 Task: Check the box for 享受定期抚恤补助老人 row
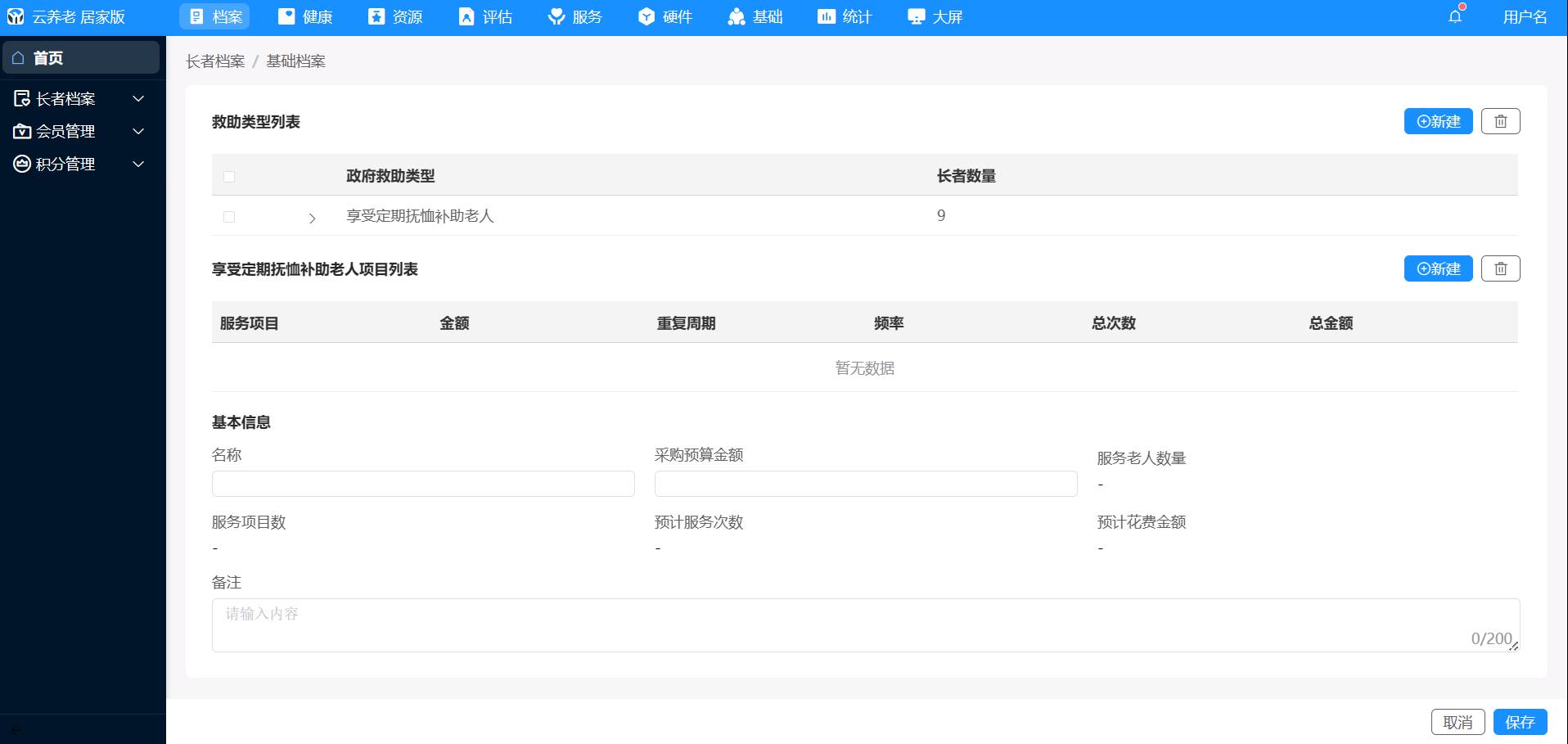click(x=229, y=217)
